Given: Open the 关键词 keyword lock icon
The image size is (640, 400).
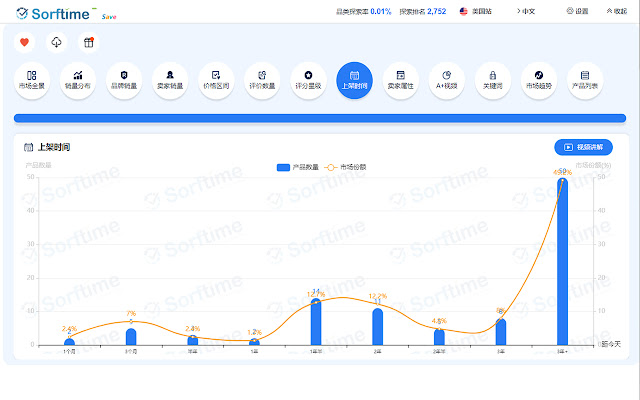Looking at the screenshot, I should [492, 79].
